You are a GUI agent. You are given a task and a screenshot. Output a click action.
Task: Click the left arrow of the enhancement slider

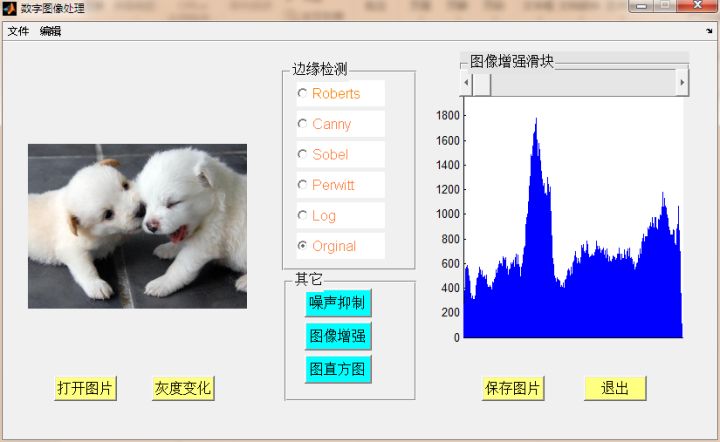tap(466, 83)
